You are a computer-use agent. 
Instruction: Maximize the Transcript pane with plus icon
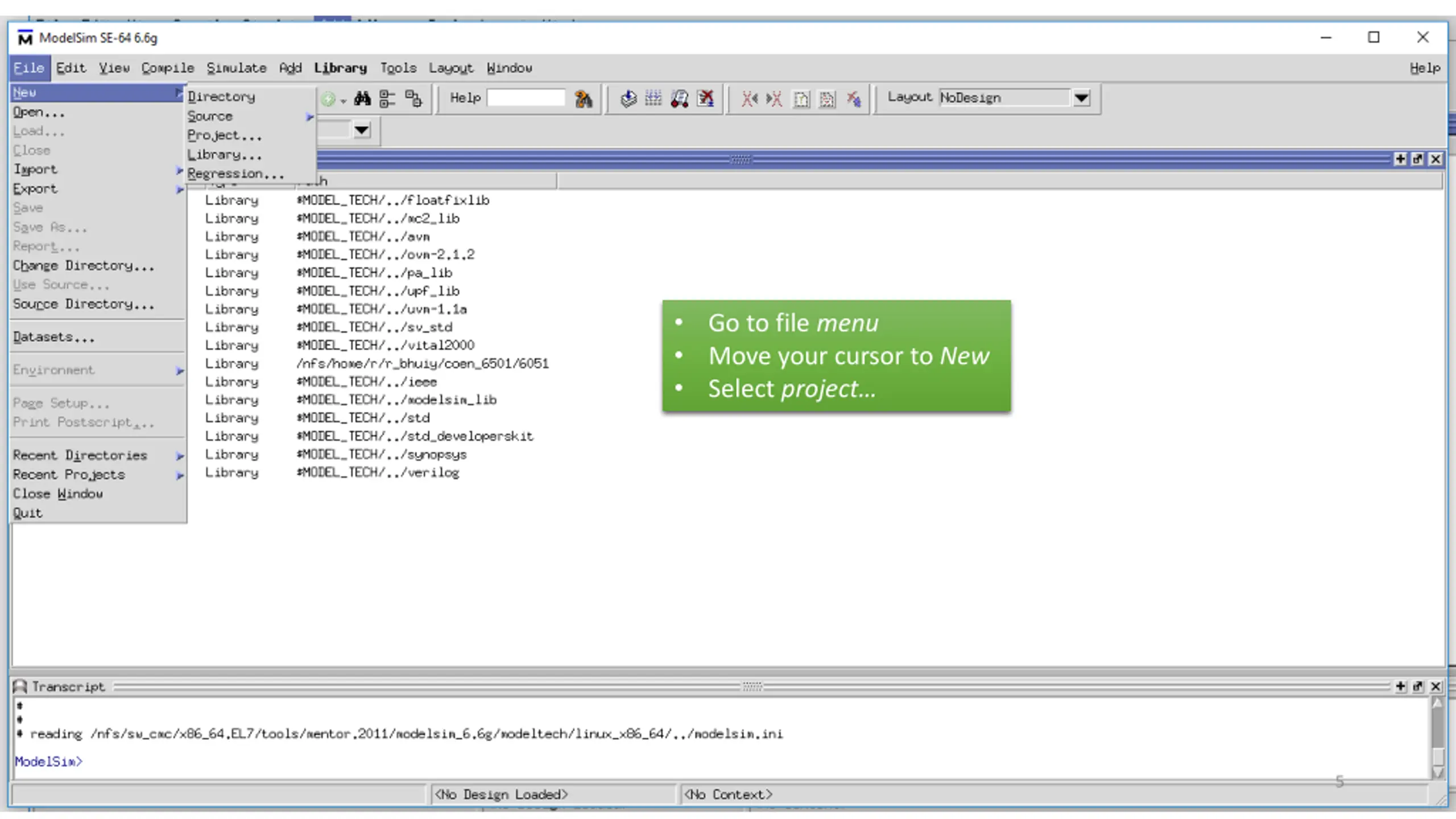(1401, 686)
